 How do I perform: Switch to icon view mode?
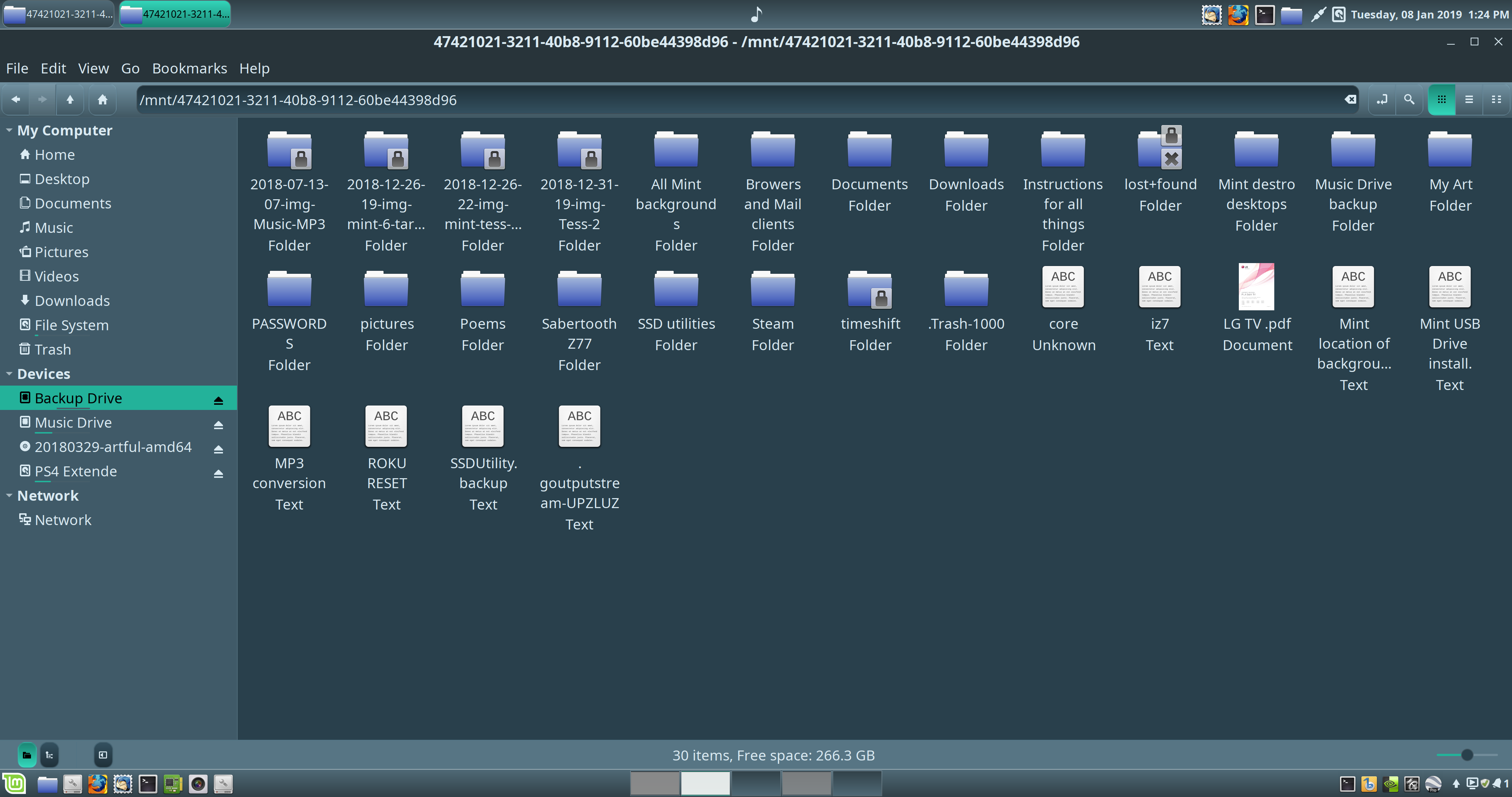(1441, 99)
